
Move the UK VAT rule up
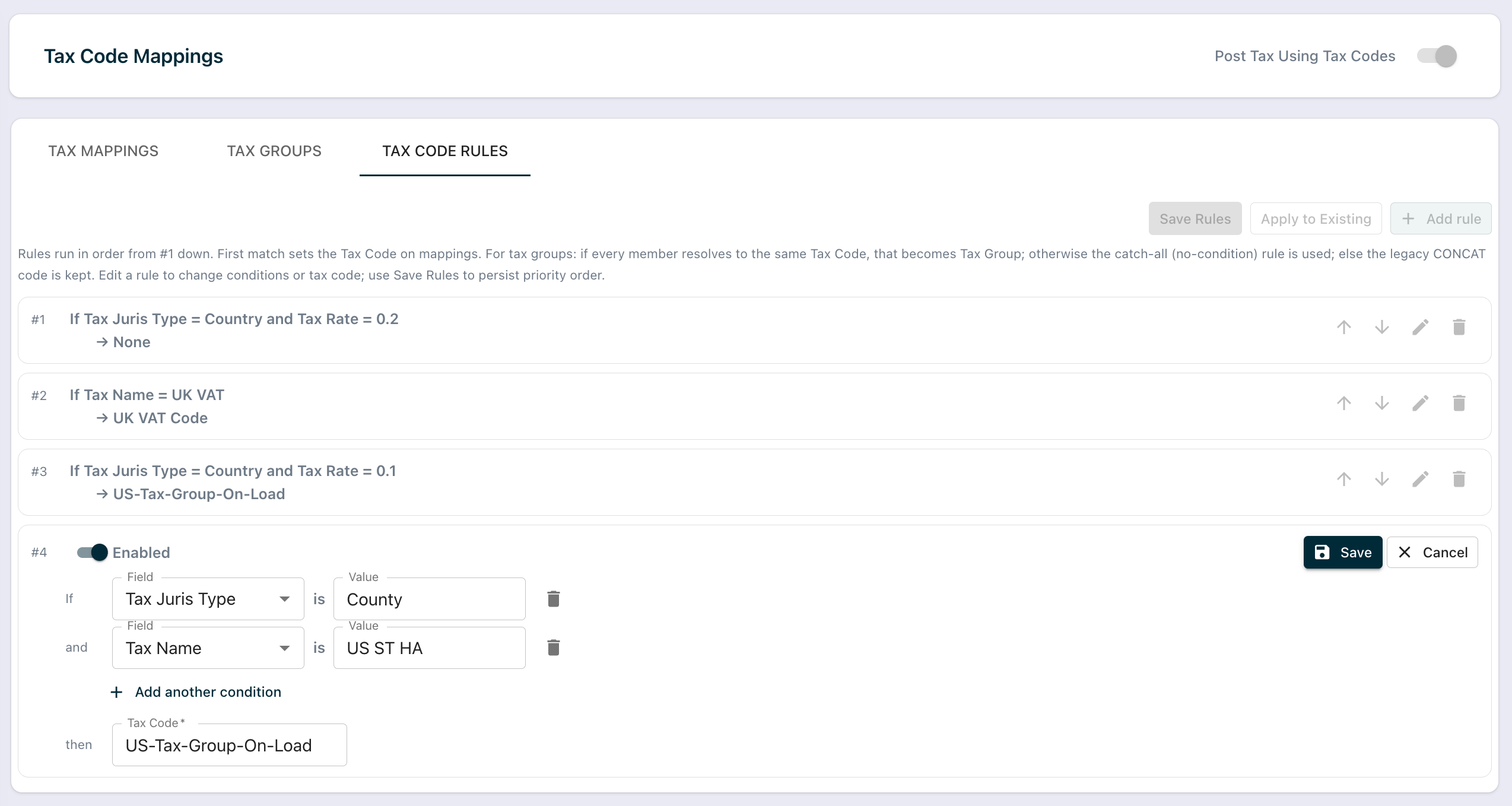1344,403
